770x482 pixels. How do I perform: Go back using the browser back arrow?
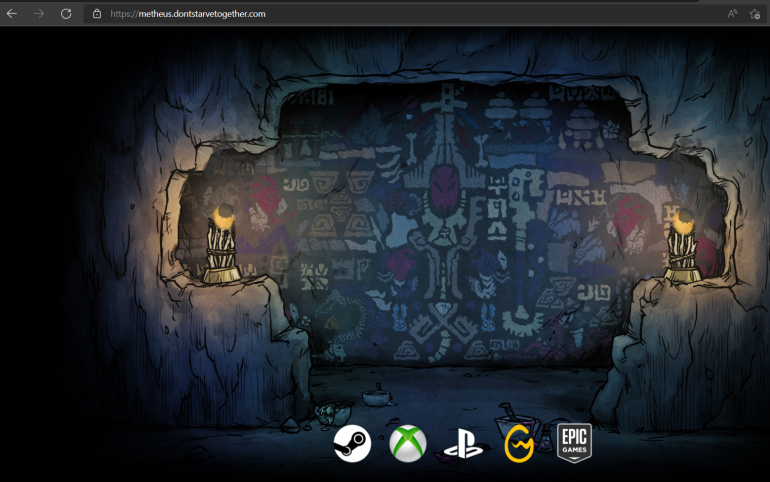coord(12,14)
